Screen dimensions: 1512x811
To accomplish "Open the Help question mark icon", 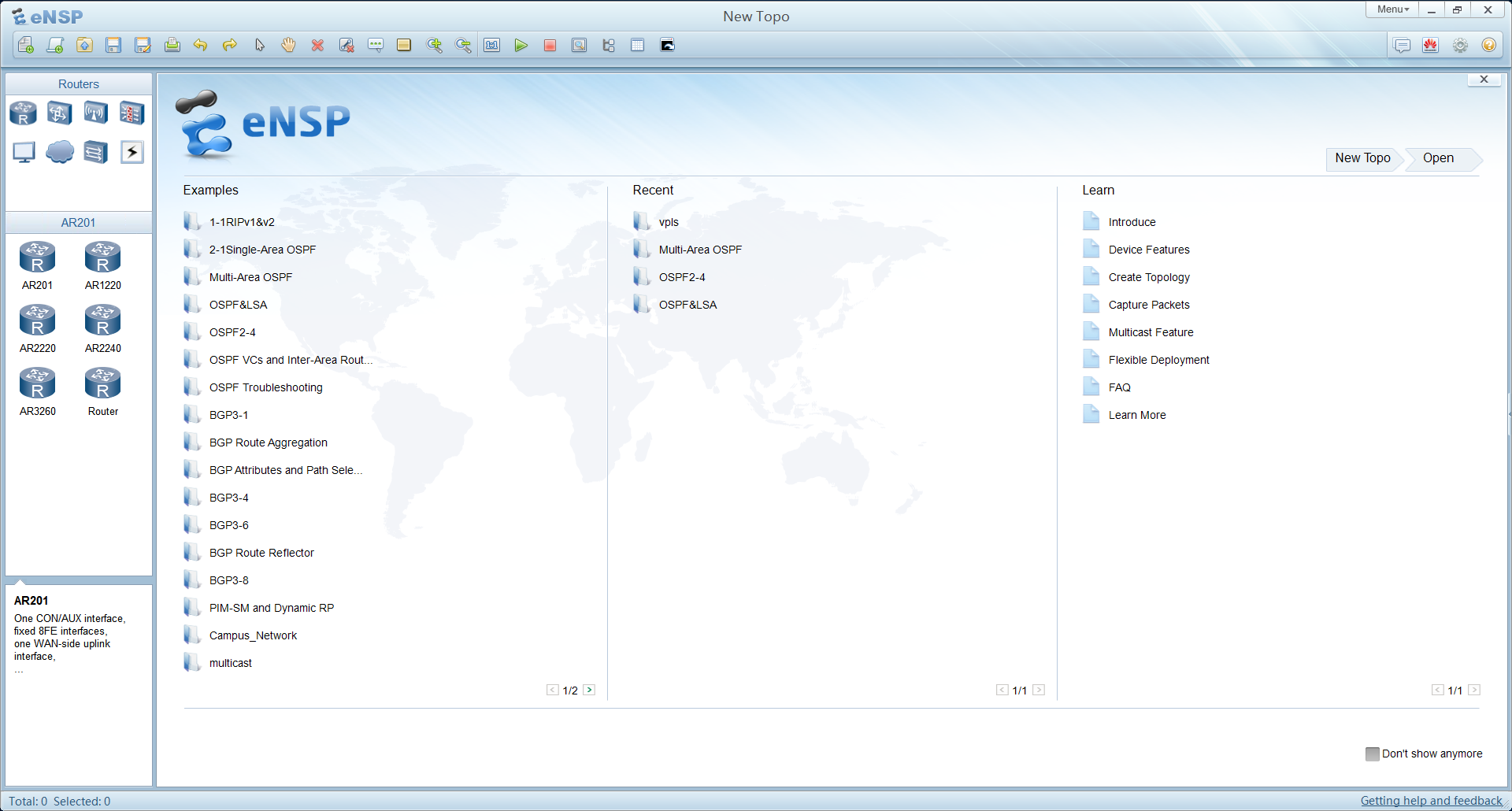I will click(x=1488, y=45).
